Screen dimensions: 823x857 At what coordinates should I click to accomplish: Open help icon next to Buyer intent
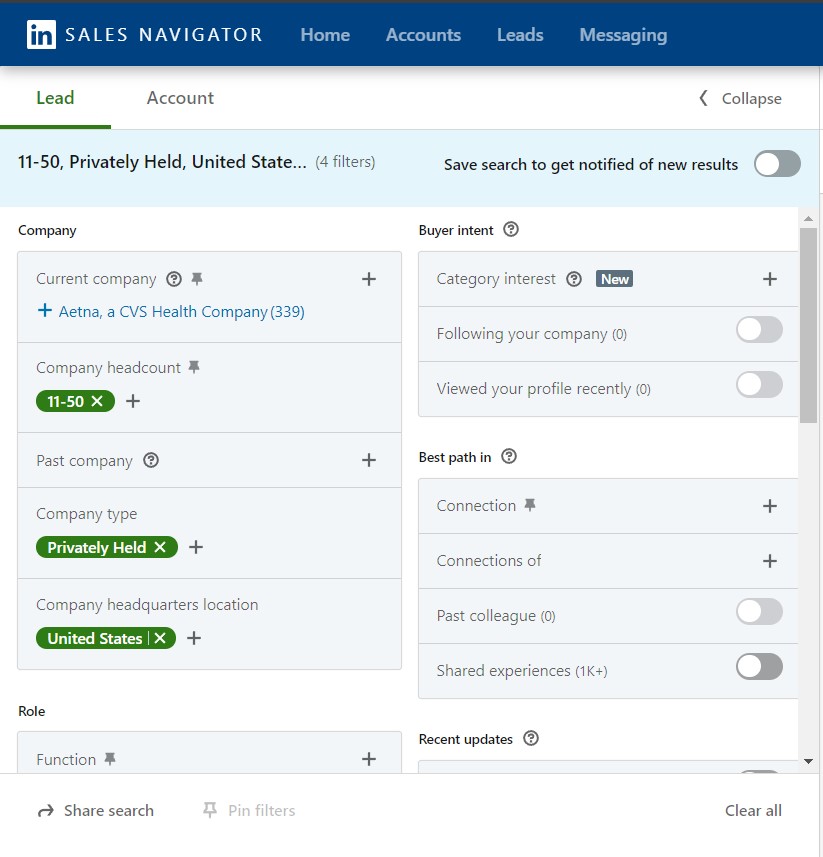pos(511,230)
